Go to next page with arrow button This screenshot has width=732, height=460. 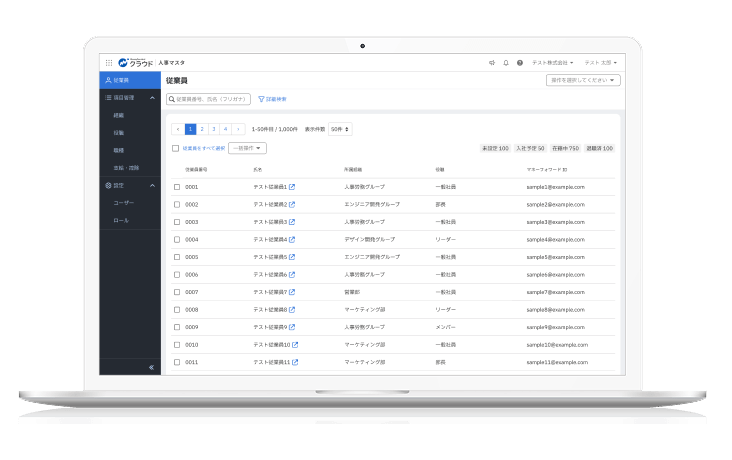coord(238,129)
